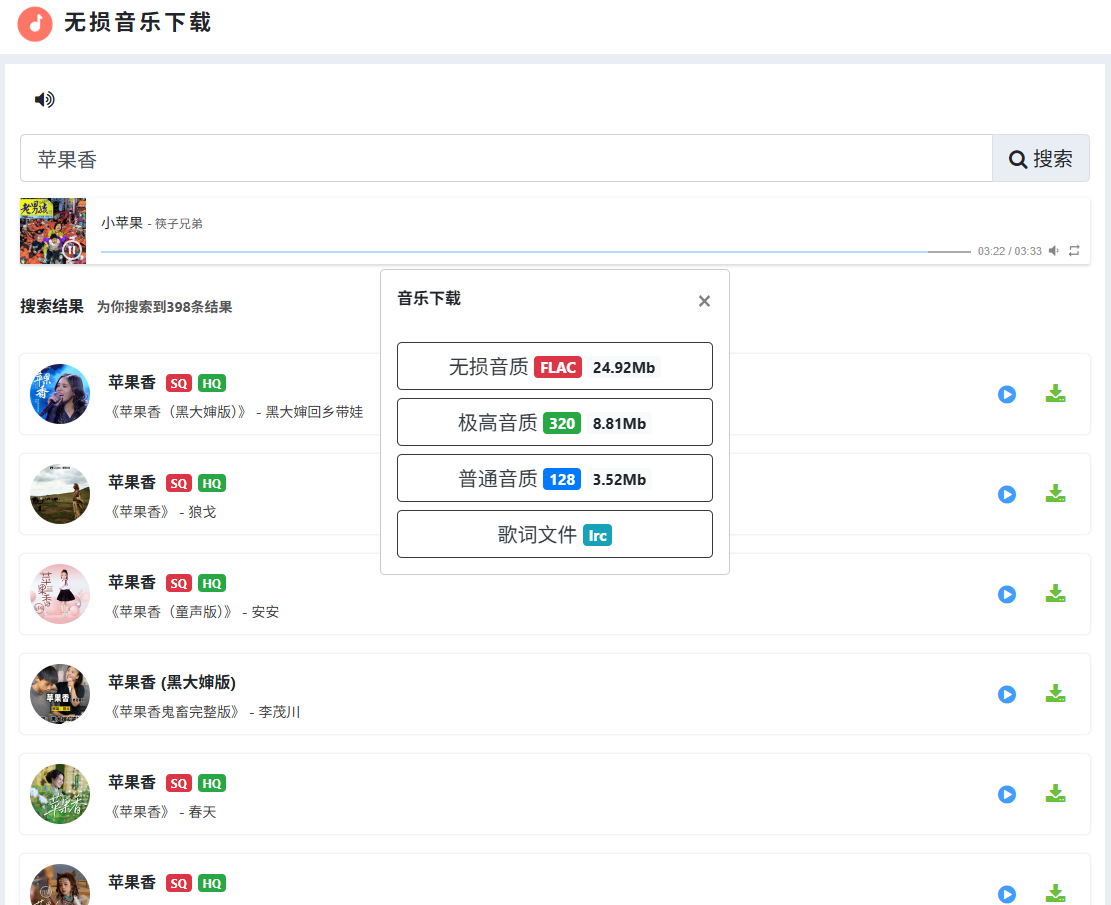Select 普通音质 128 download option
The image size is (1111, 905).
tap(554, 478)
